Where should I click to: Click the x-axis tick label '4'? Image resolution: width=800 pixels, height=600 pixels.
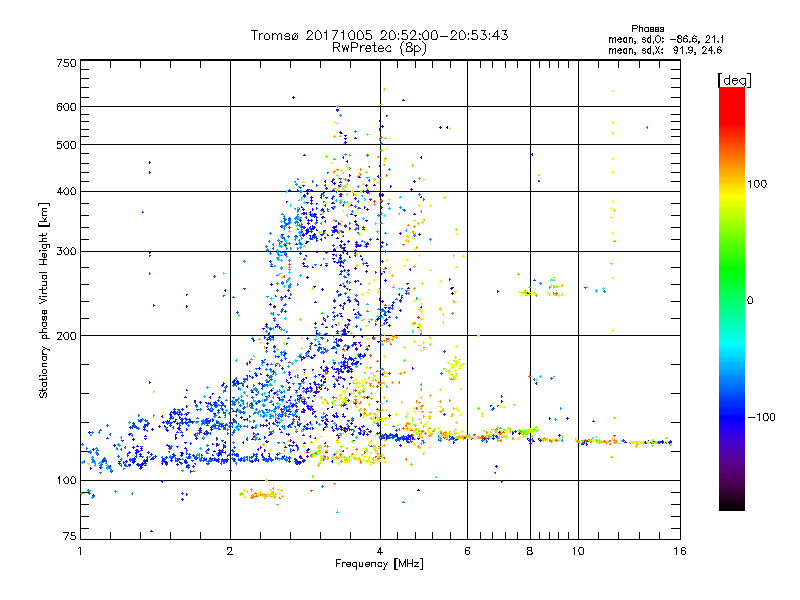[380, 551]
